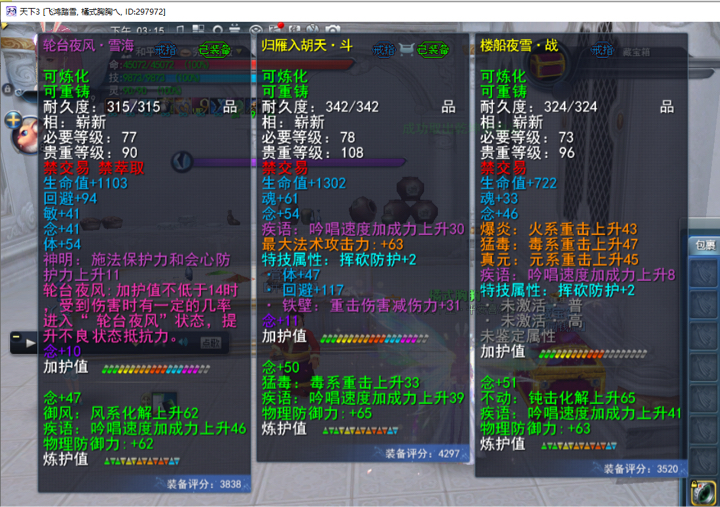This screenshot has width=720, height=507.
Task: Click the 藏宝箱 label near the chest
Action: click(x=636, y=52)
